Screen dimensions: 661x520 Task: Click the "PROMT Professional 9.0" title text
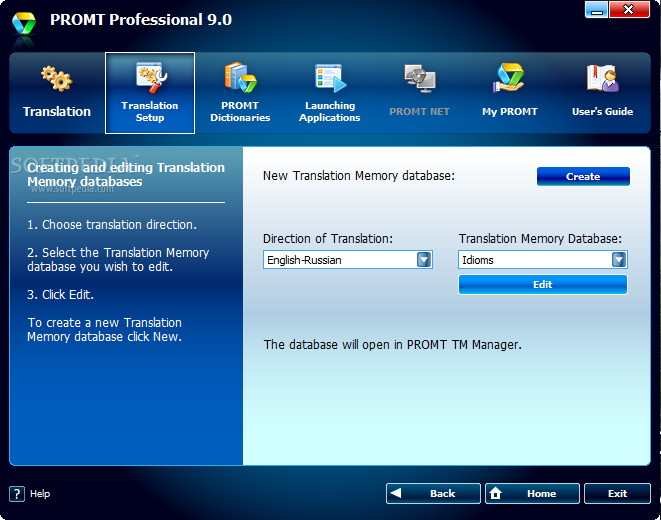pos(141,20)
